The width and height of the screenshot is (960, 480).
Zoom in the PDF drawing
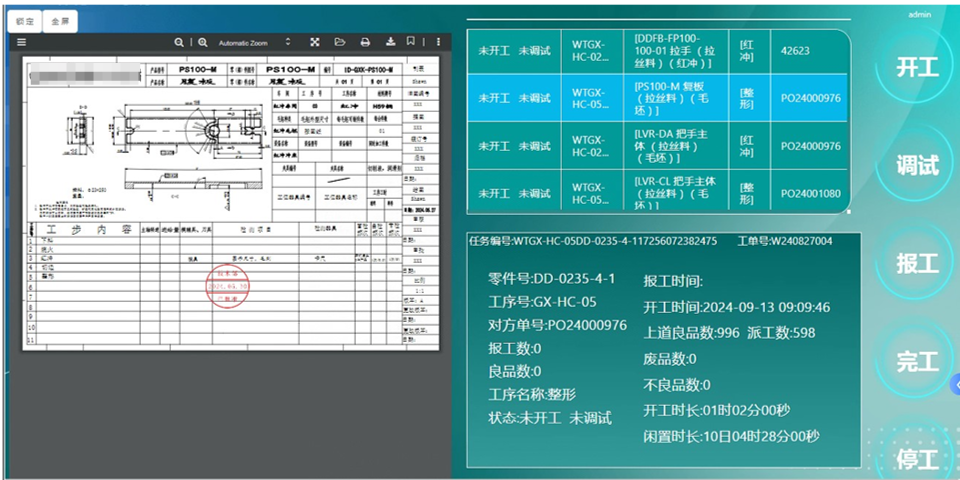203,42
